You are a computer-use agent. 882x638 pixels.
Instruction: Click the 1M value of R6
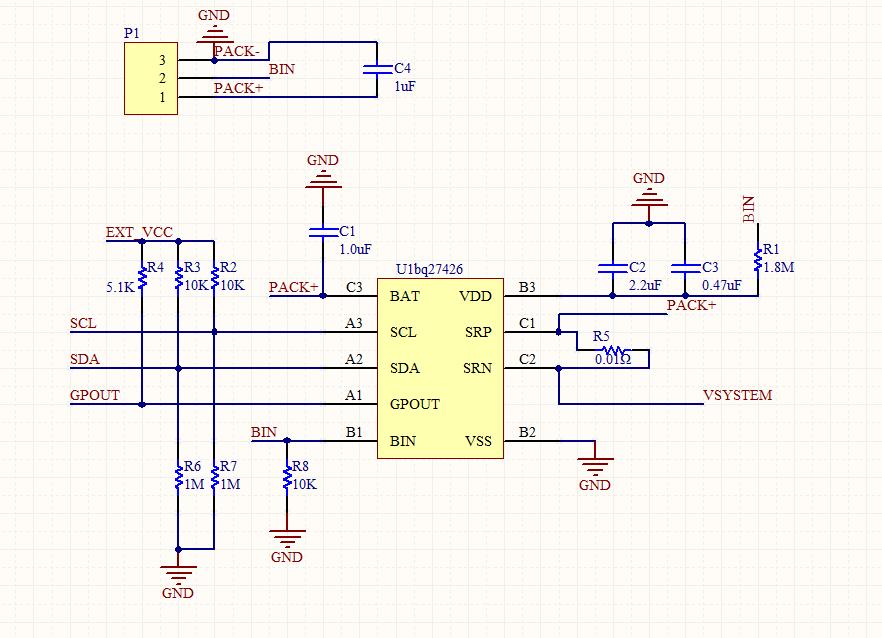(x=195, y=484)
